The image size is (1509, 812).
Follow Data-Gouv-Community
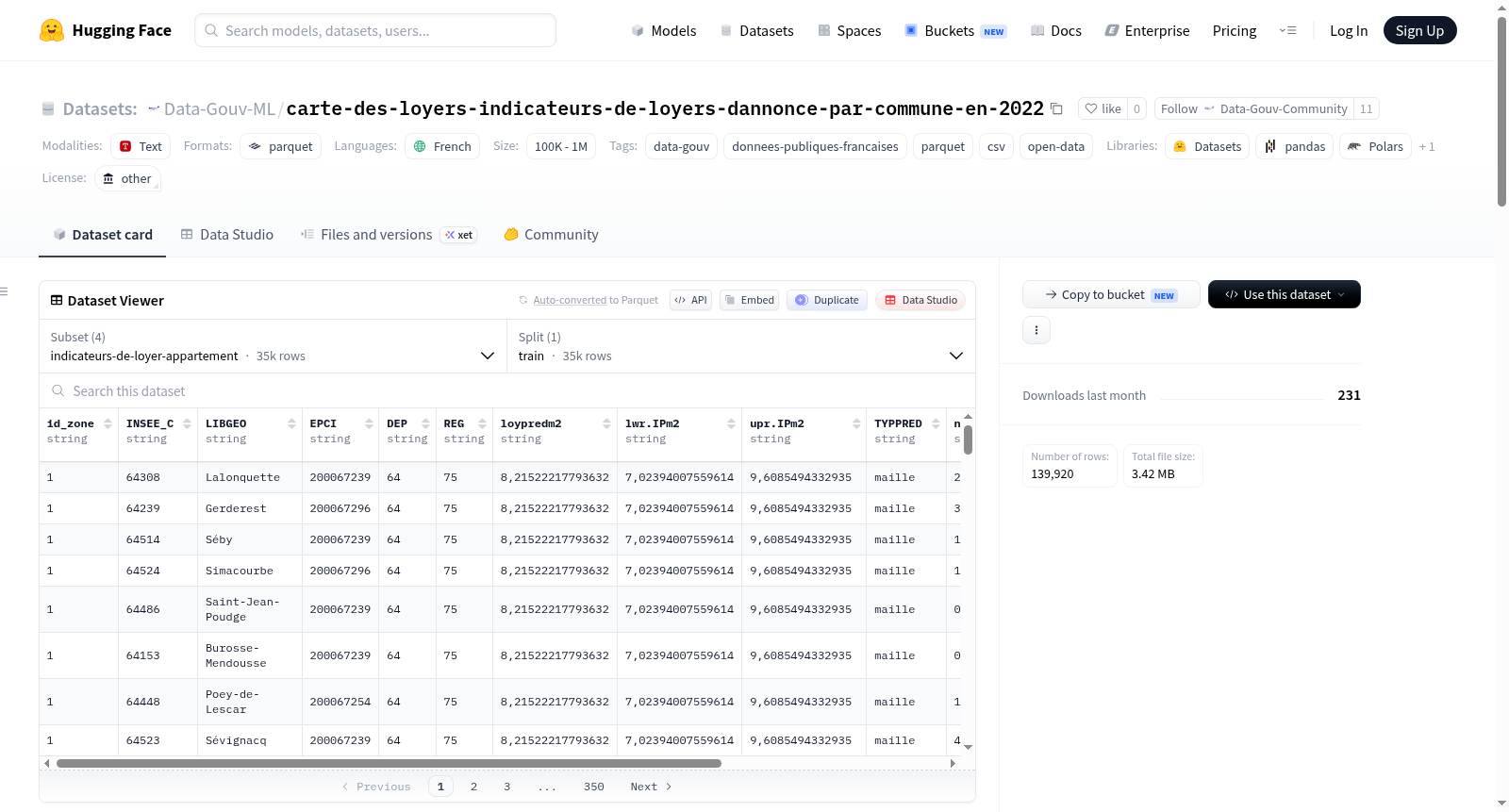click(x=1253, y=108)
